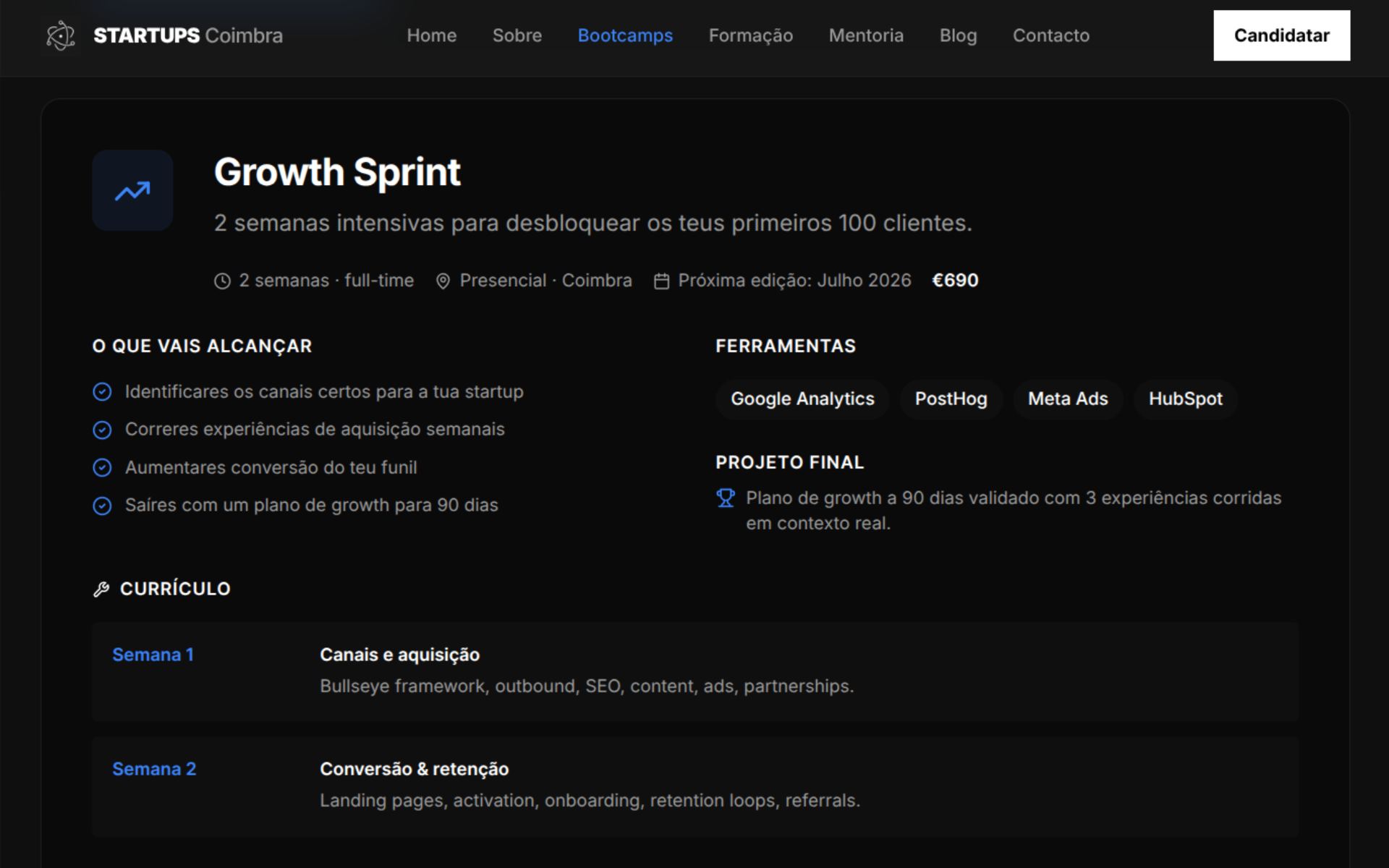Click the Plano de growth a 90 dias text
This screenshot has width=1389, height=868.
click(x=1014, y=511)
